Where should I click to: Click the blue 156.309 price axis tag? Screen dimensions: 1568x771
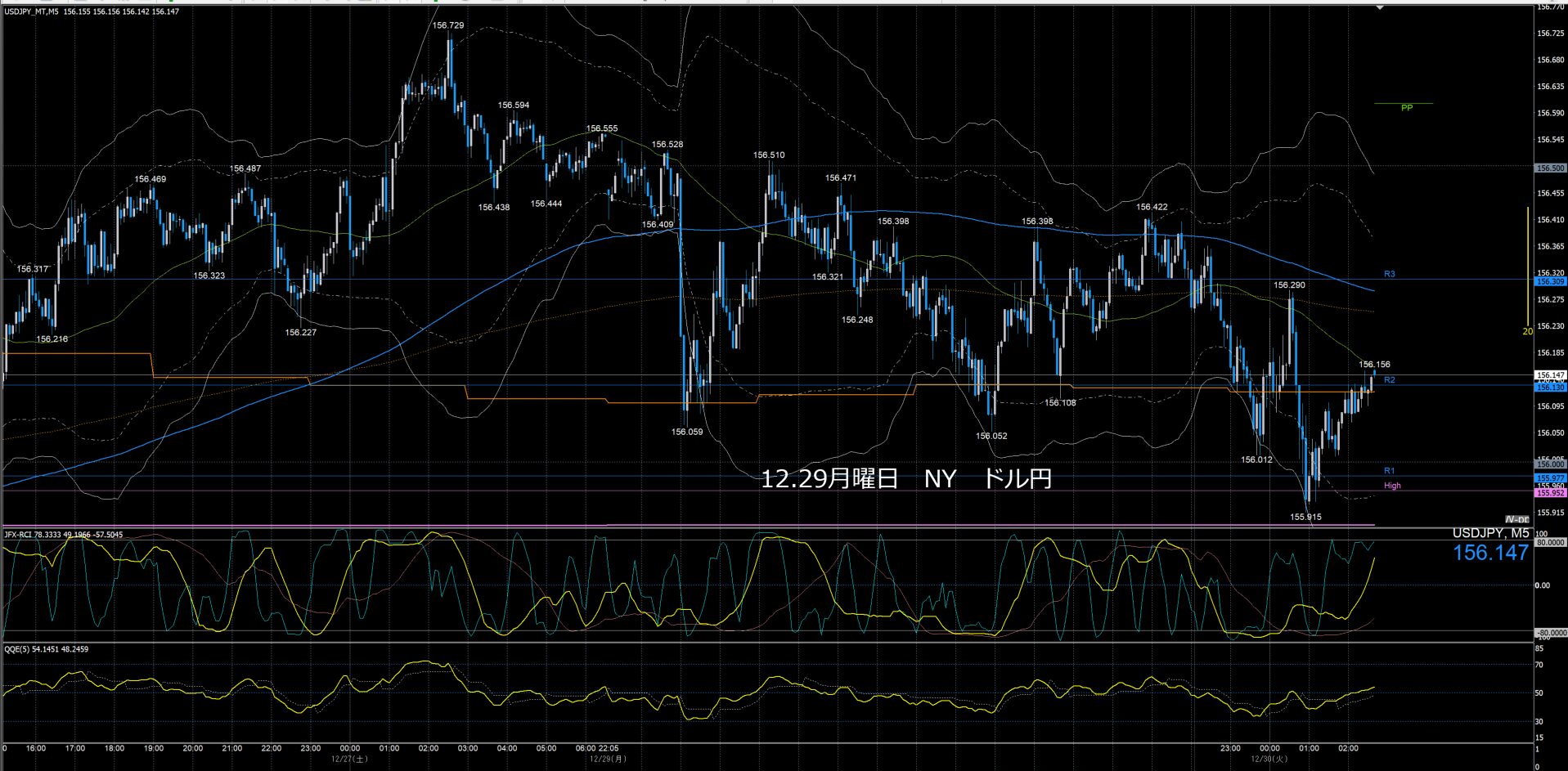[x=1550, y=281]
